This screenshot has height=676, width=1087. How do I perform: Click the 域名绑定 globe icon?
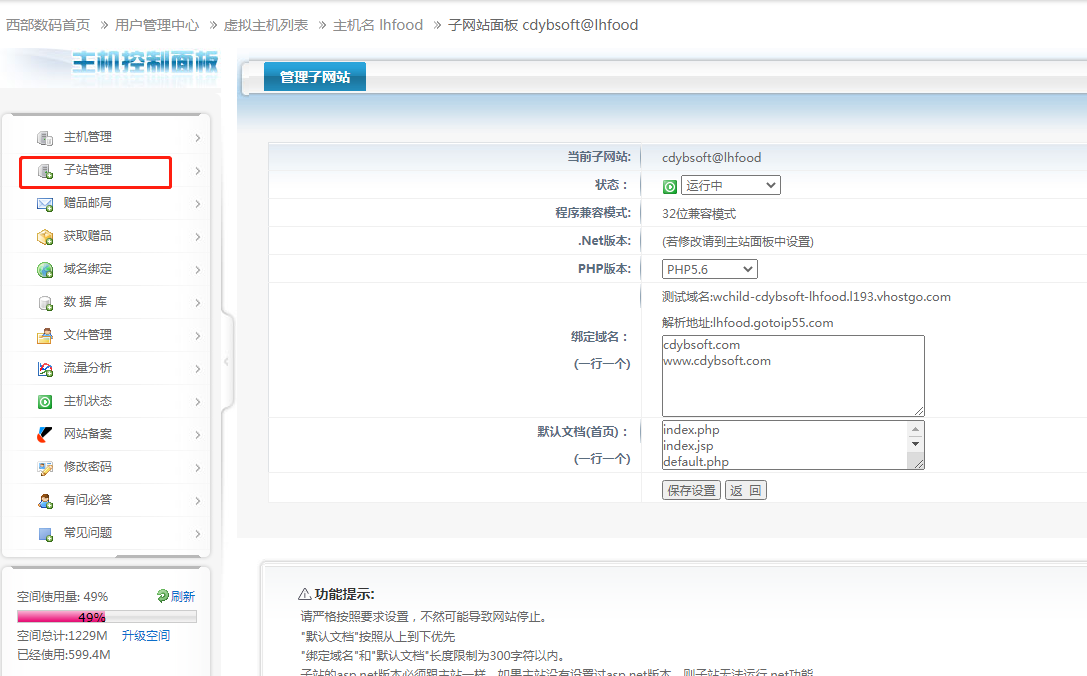click(x=45, y=270)
